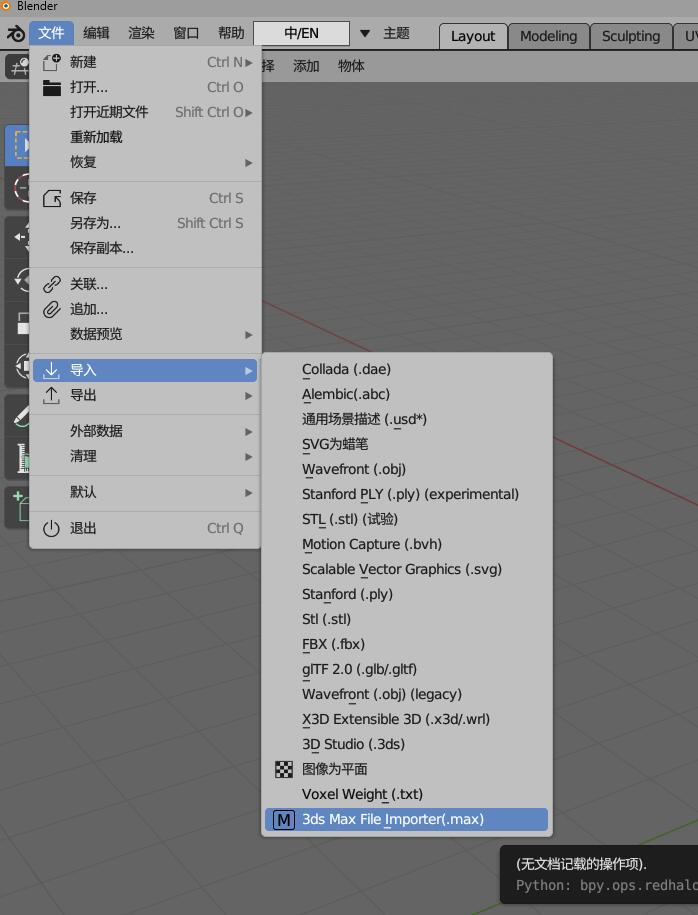698x915 pixels.
Task: Open the 编辑 menu
Action: point(96,33)
